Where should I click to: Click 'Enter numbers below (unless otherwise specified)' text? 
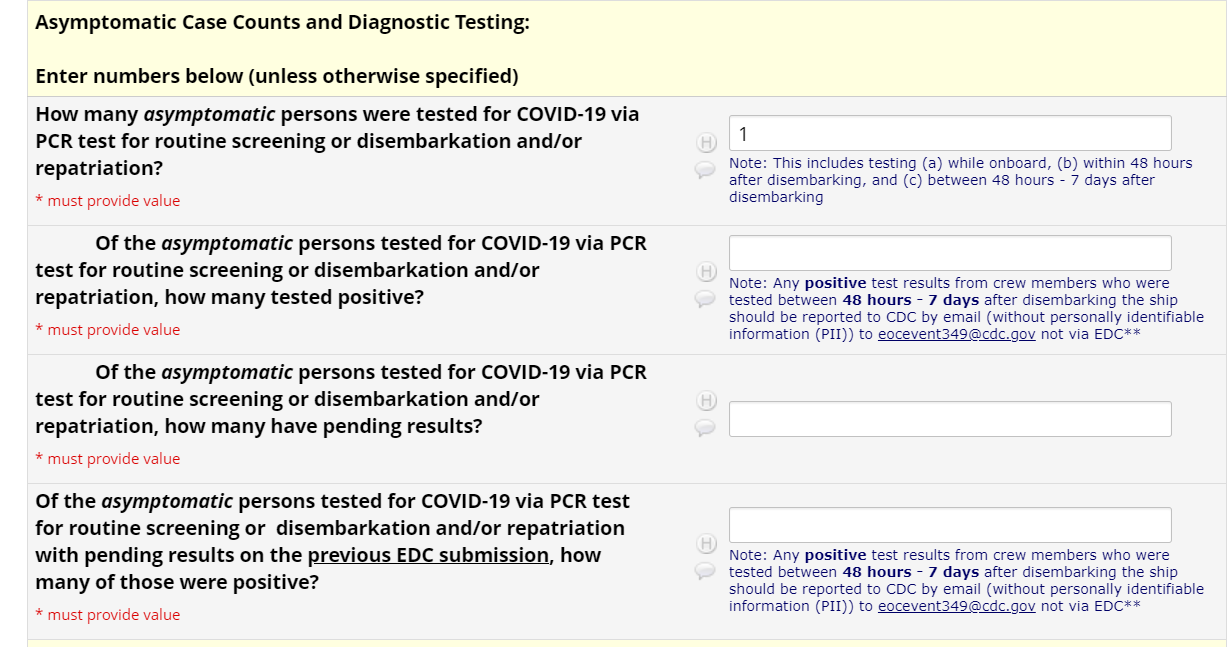(x=276, y=76)
